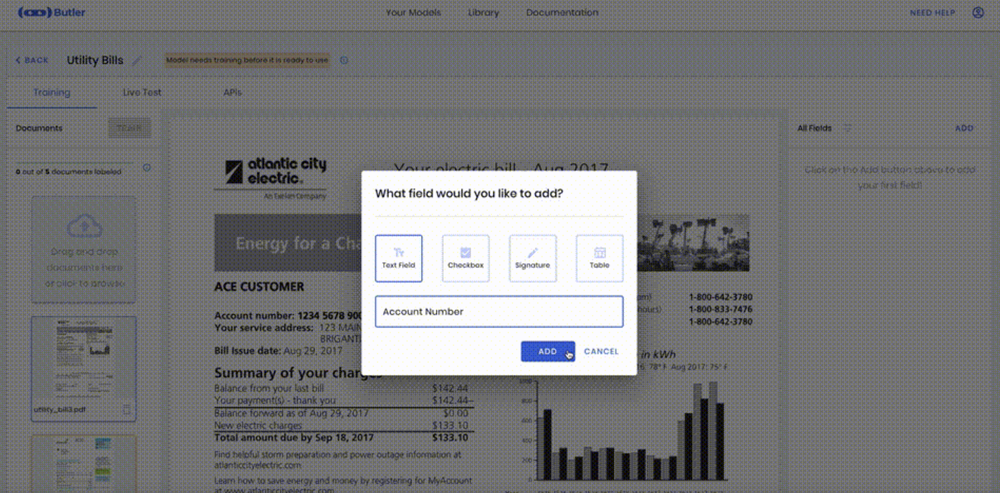The height and width of the screenshot is (493, 1000).
Task: Click ADD in the All Fields panel
Action: 964,128
